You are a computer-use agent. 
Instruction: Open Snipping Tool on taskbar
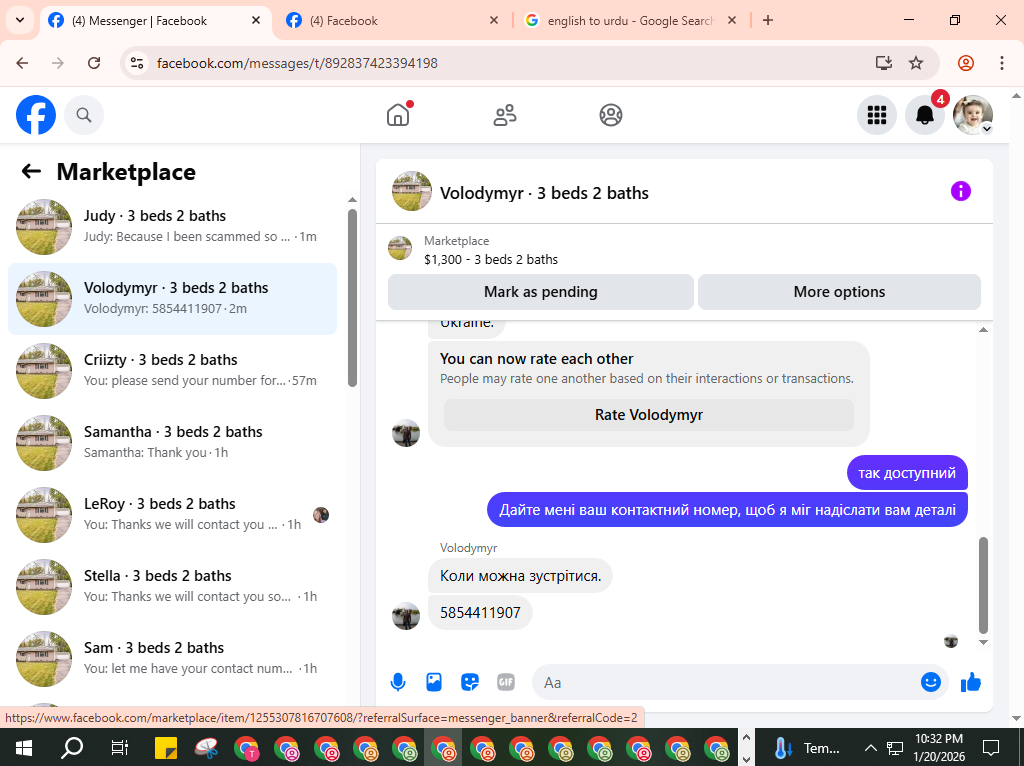pos(206,748)
